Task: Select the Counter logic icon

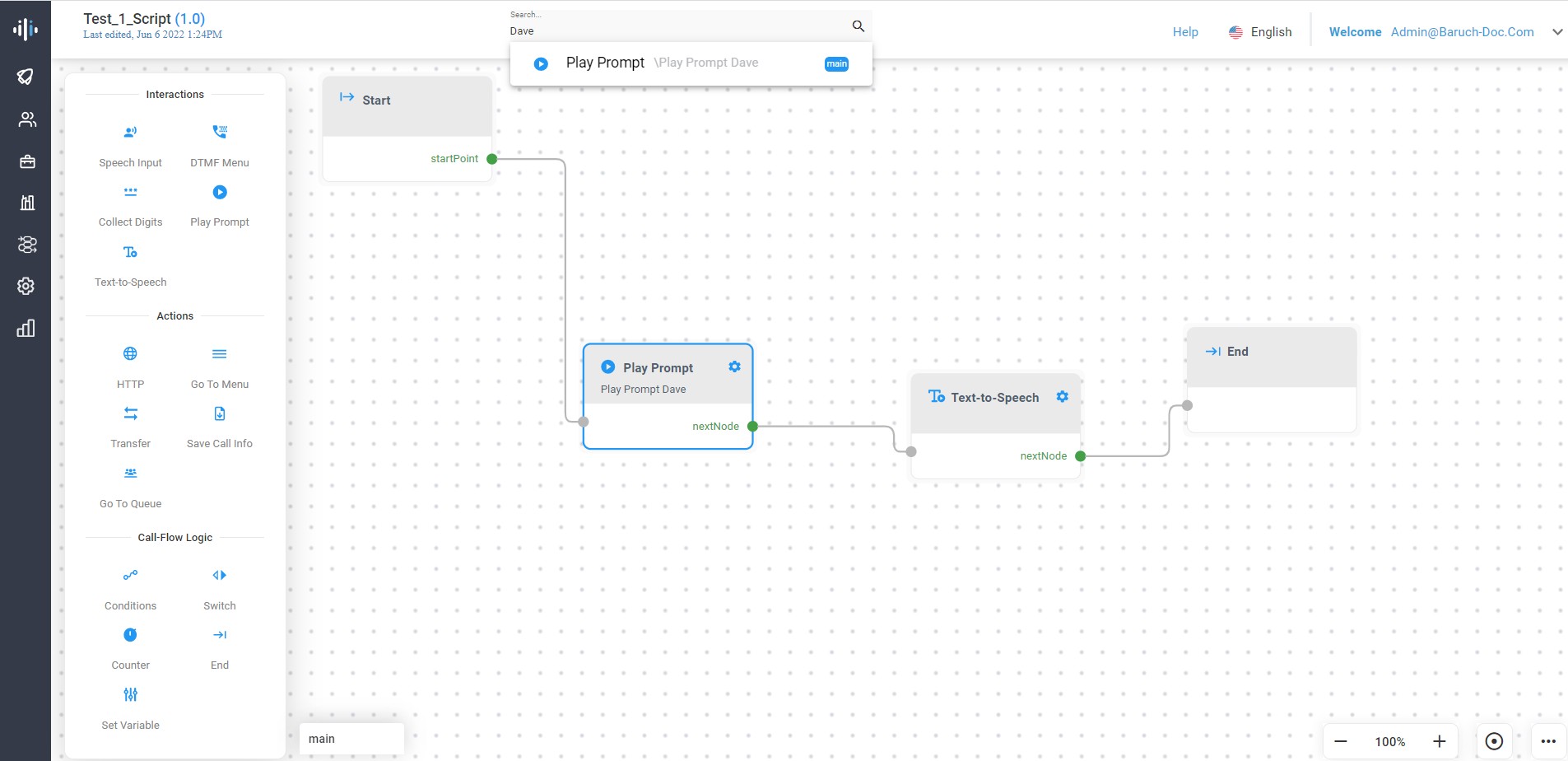Action: 130,635
